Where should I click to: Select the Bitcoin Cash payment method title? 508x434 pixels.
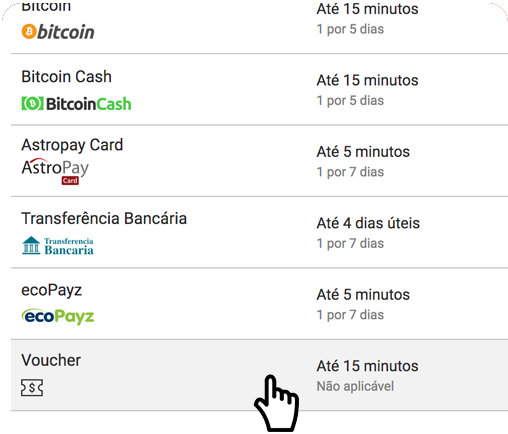[x=66, y=76]
